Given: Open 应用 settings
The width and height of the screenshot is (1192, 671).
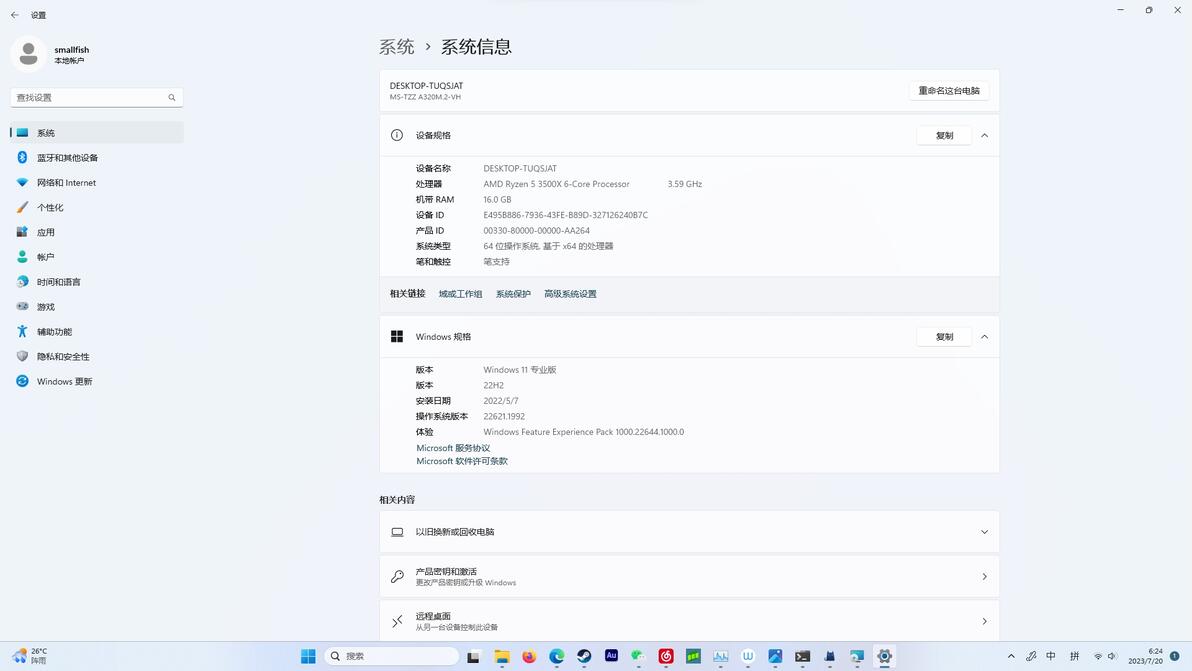Looking at the screenshot, I should coord(97,232).
